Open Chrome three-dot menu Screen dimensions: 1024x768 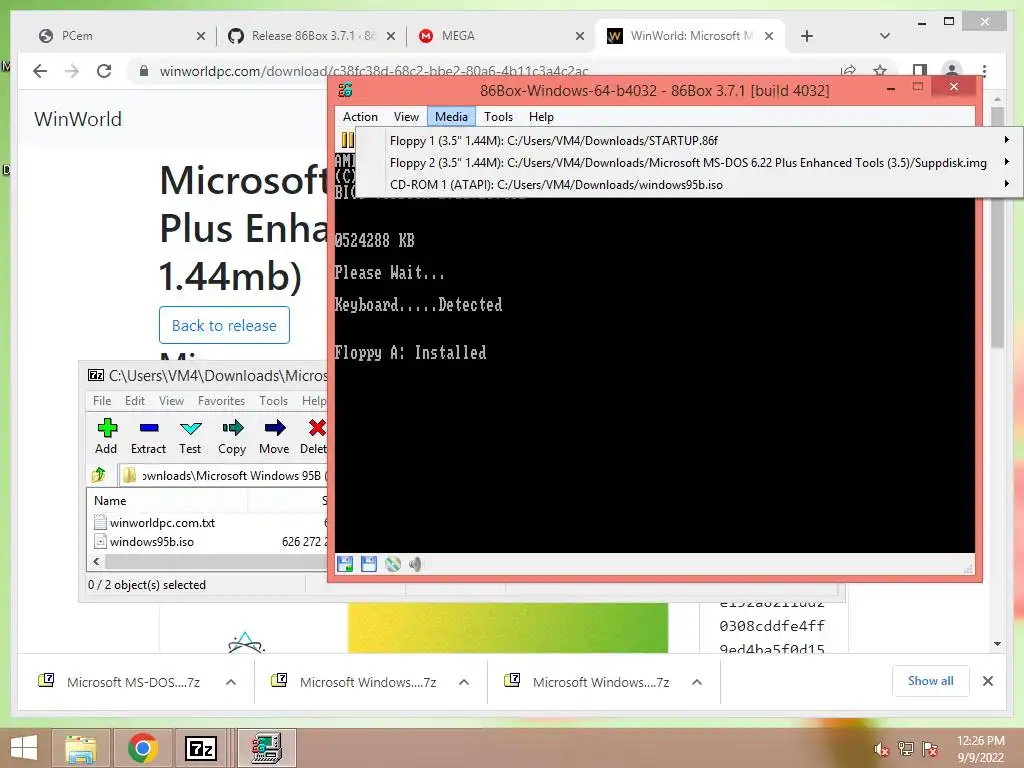pyautogui.click(x=984, y=71)
